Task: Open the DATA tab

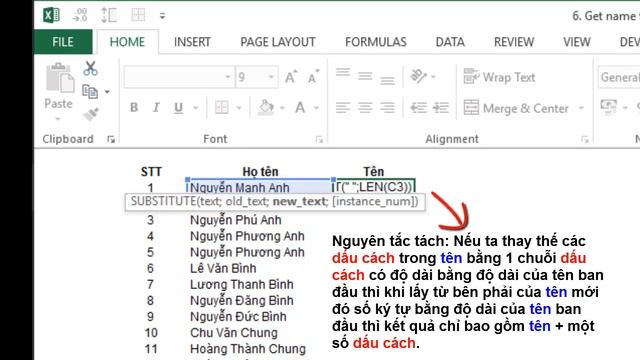Action: (x=450, y=42)
